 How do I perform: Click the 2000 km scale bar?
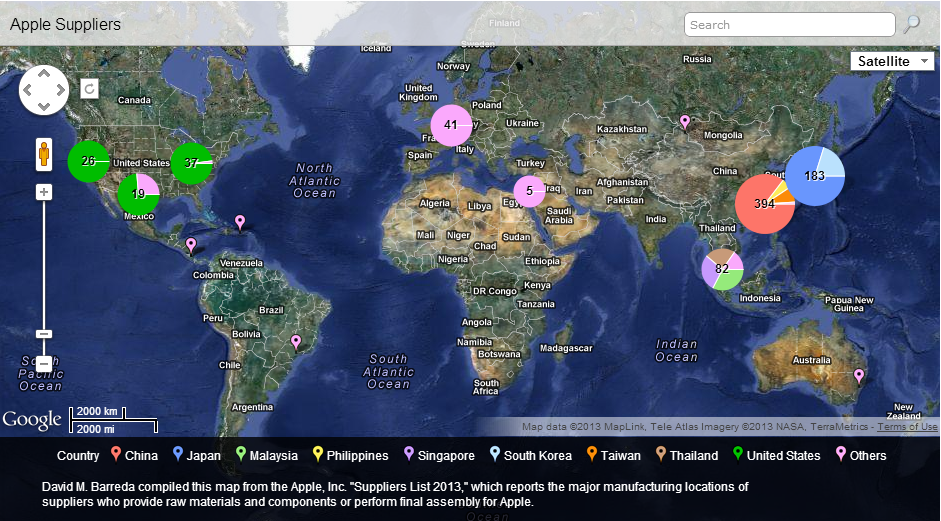pyautogui.click(x=97, y=412)
